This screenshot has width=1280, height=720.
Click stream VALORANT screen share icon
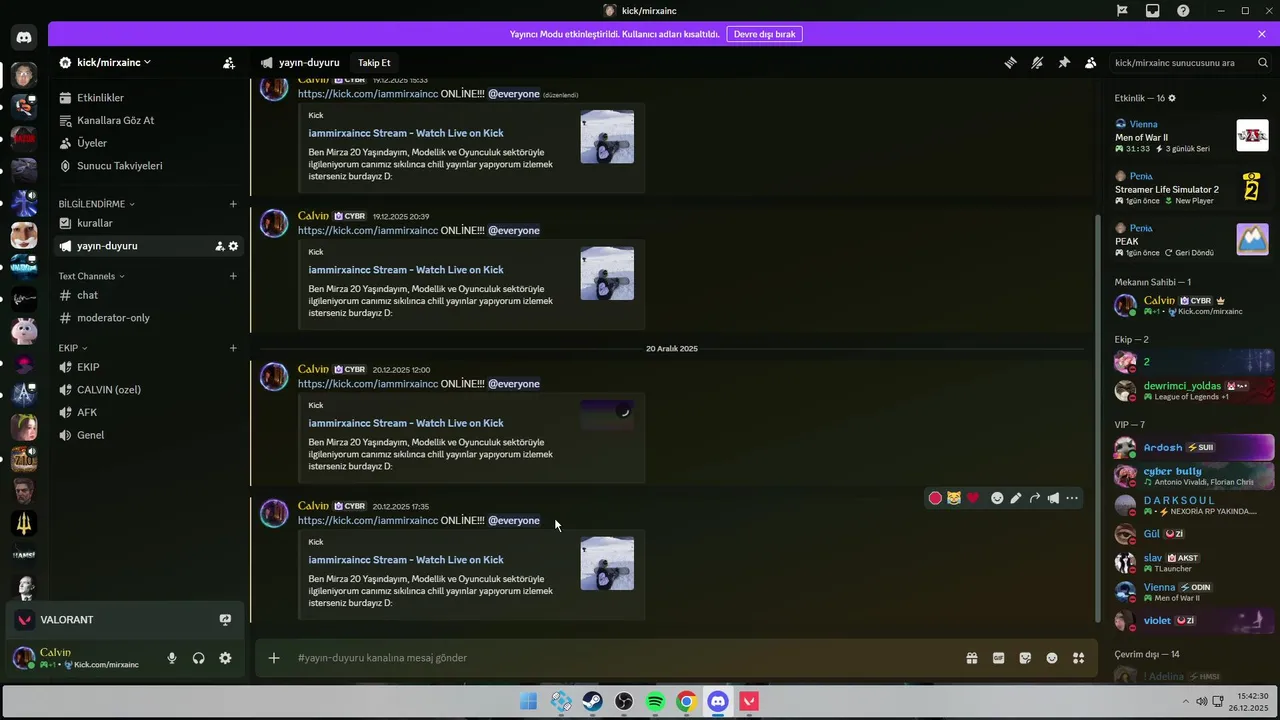coord(225,620)
